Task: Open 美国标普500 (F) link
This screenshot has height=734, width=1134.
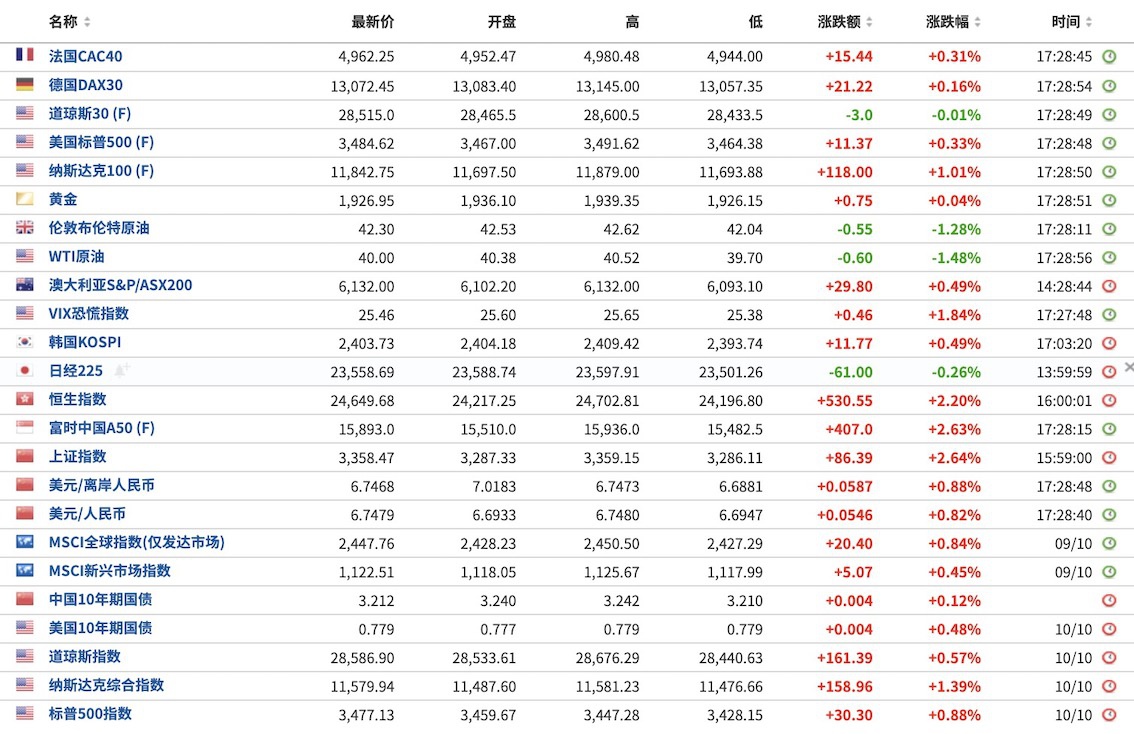Action: click(x=101, y=142)
